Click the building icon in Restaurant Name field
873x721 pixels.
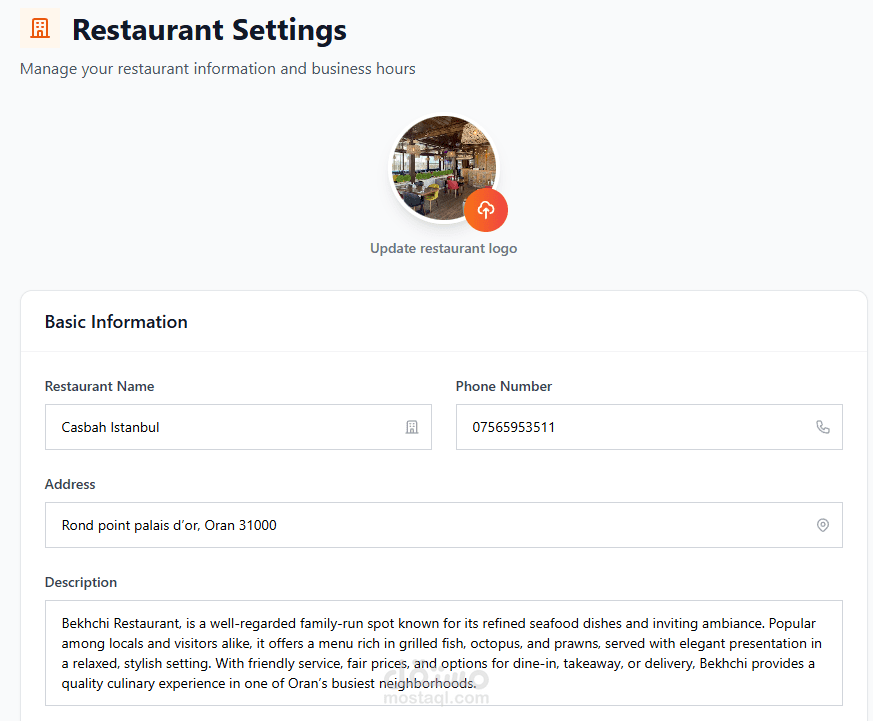coord(411,427)
